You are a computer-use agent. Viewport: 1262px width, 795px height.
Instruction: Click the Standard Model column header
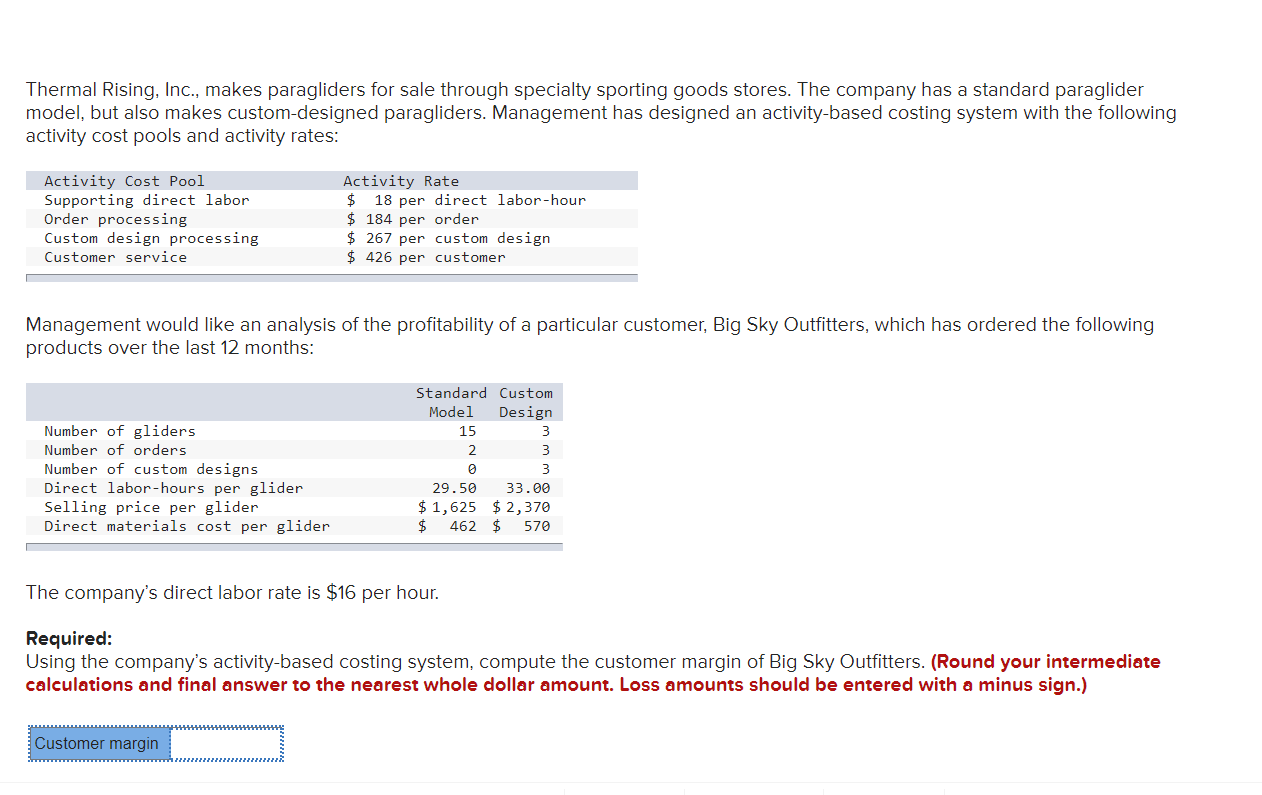point(451,402)
